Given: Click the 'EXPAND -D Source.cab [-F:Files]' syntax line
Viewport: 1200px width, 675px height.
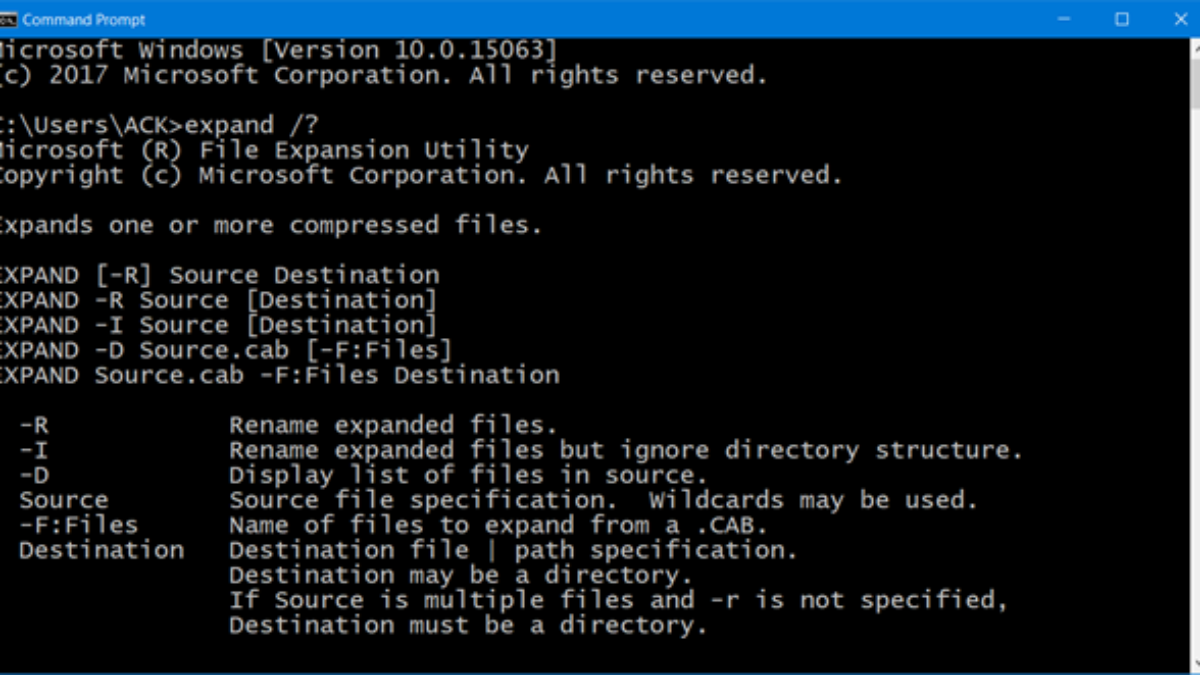Looking at the screenshot, I should point(226,350).
